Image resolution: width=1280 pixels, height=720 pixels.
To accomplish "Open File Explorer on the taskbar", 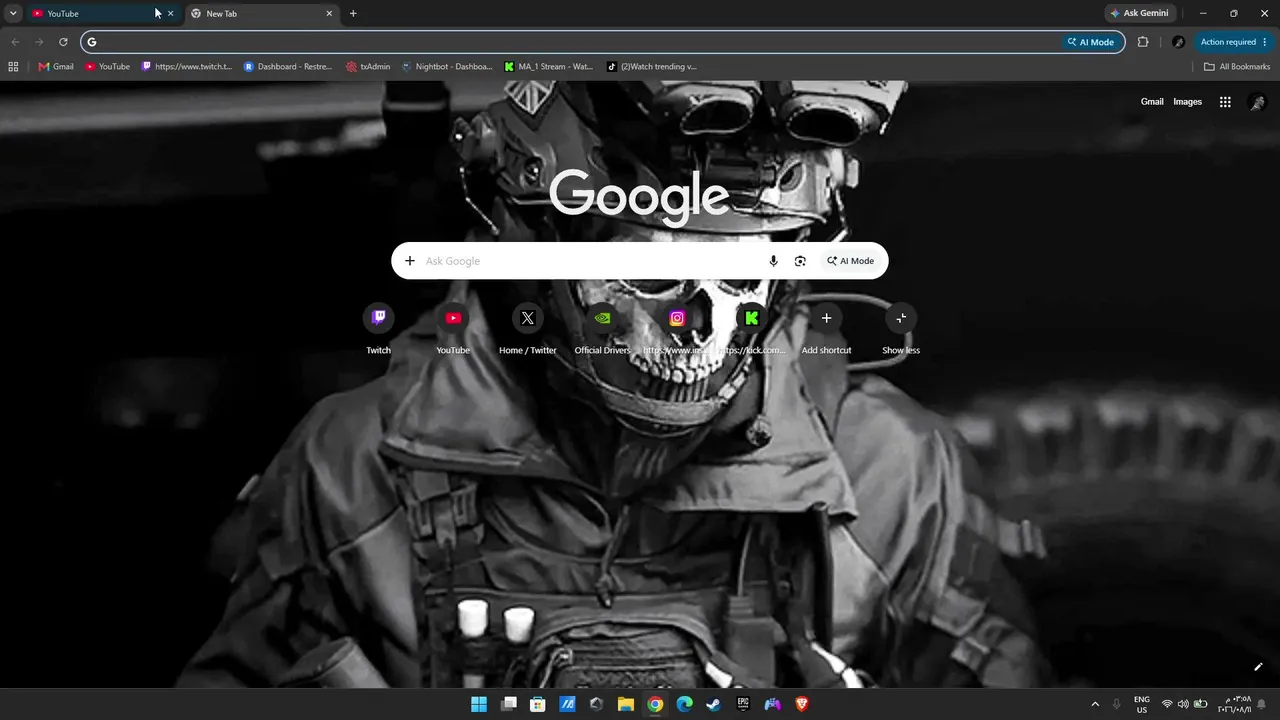I will (x=625, y=704).
